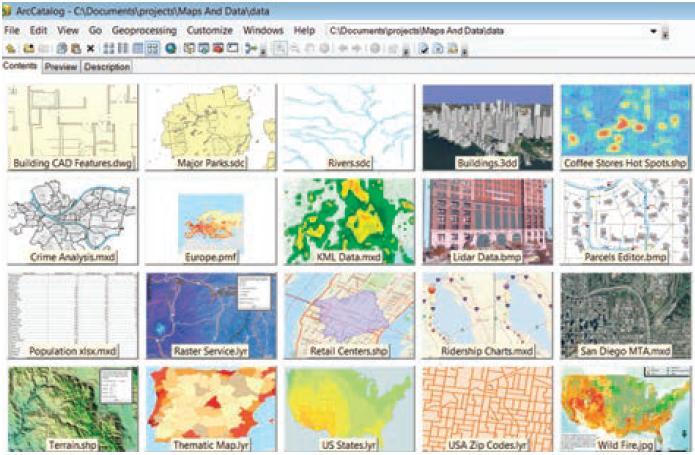
Task: Select Retail Centers.shp thumbnail
Action: tap(349, 315)
